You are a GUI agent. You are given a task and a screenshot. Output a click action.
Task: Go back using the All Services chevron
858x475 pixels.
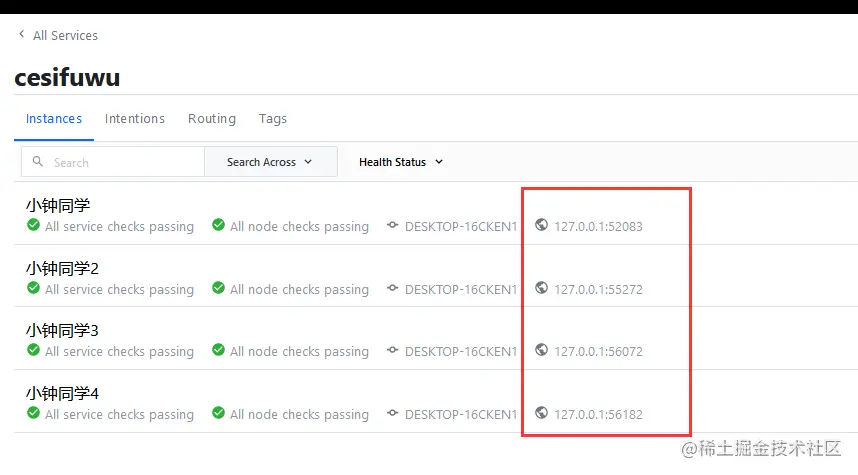pyautogui.click(x=21, y=34)
